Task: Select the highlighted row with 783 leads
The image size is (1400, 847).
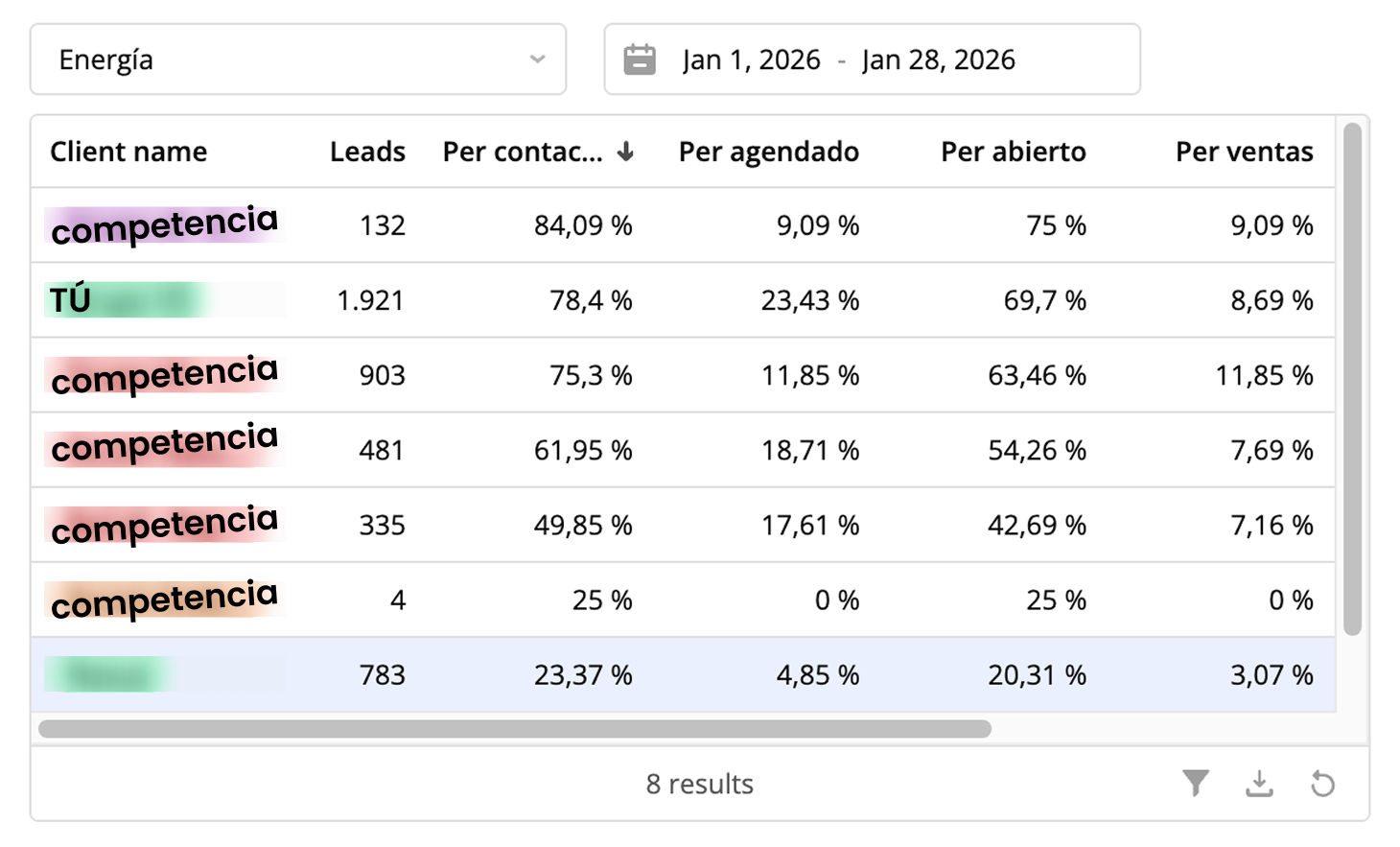Action: pos(671,675)
